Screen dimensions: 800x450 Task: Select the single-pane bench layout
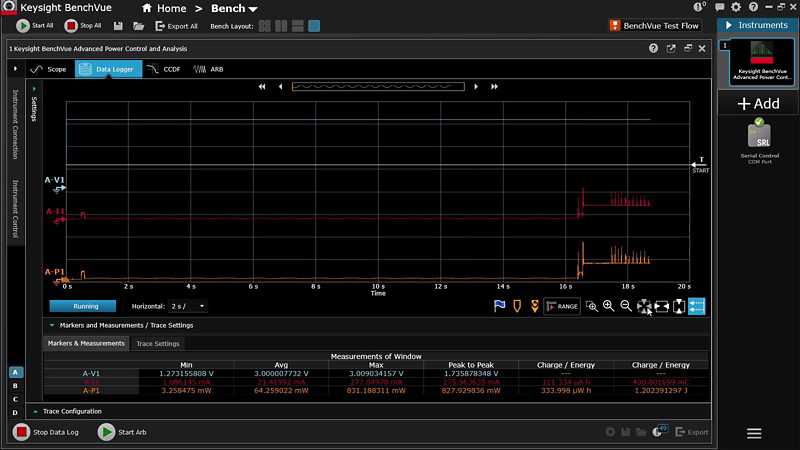click(314, 26)
